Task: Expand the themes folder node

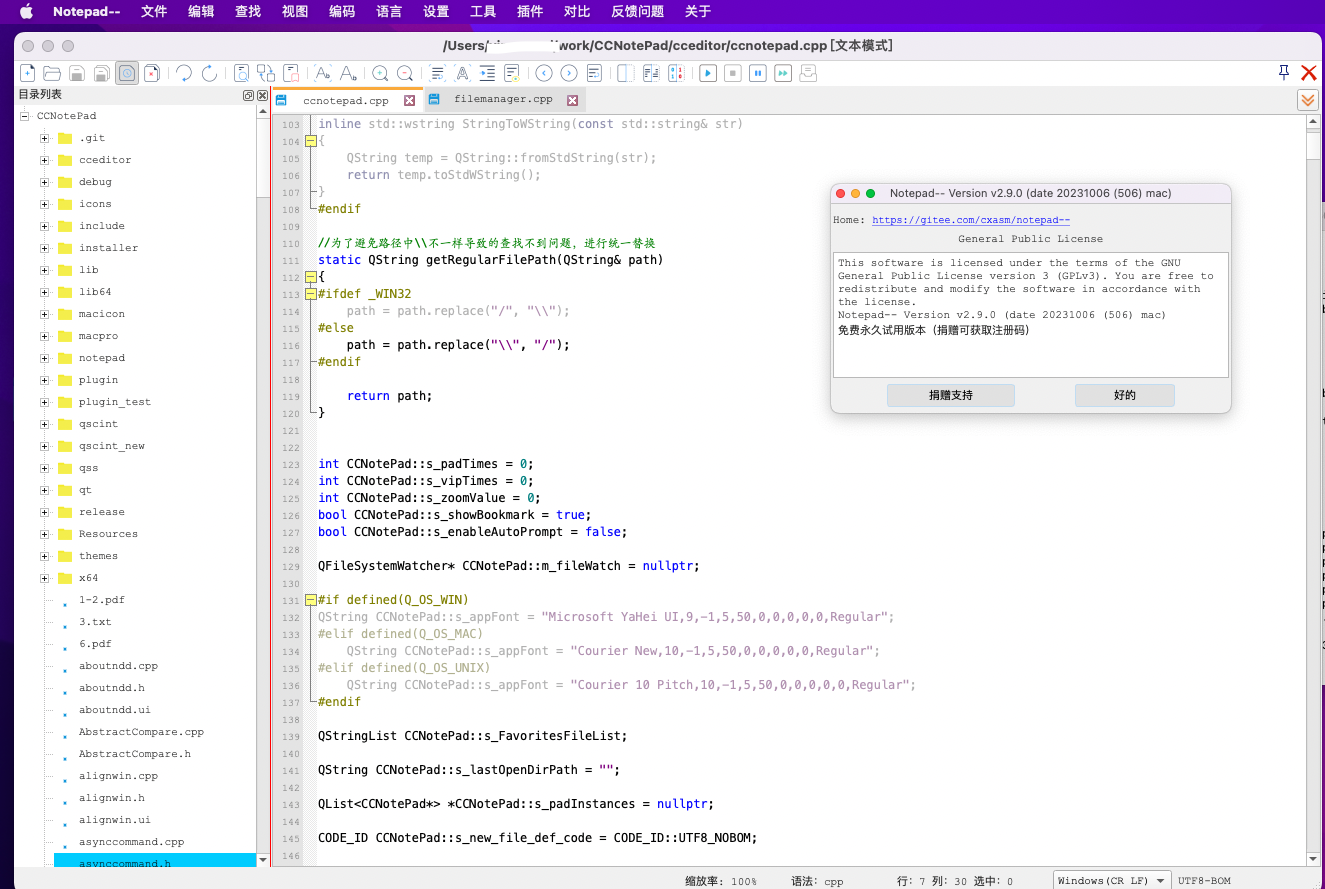Action: click(45, 556)
